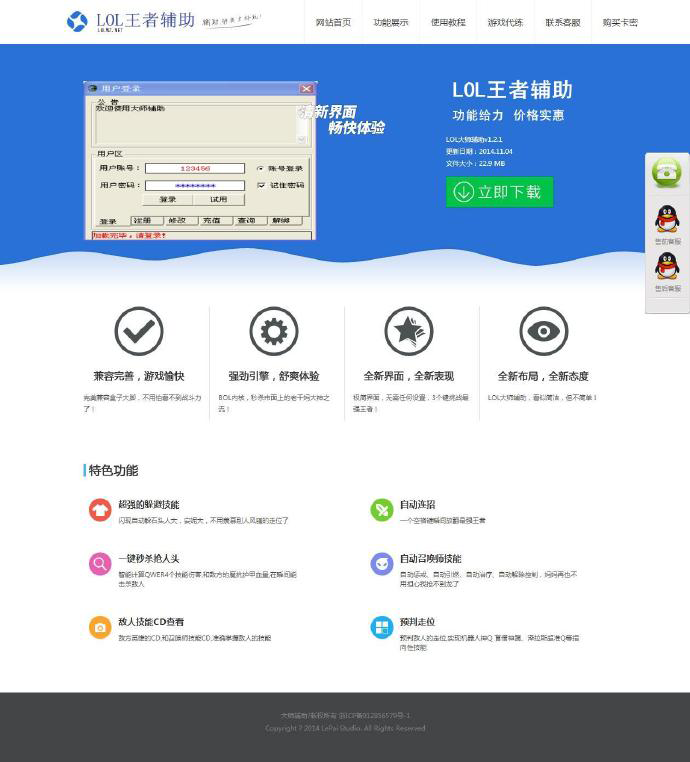Click the purple face icon beside 自动召唤师技能

tap(382, 564)
